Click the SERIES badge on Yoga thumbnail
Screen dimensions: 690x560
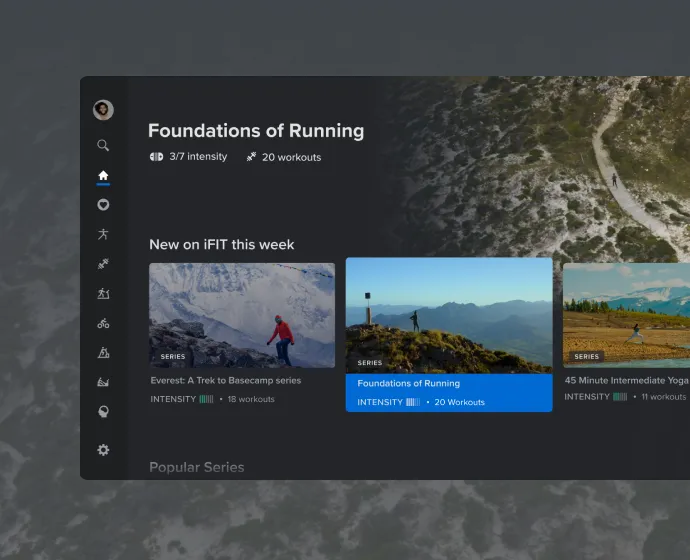click(587, 356)
